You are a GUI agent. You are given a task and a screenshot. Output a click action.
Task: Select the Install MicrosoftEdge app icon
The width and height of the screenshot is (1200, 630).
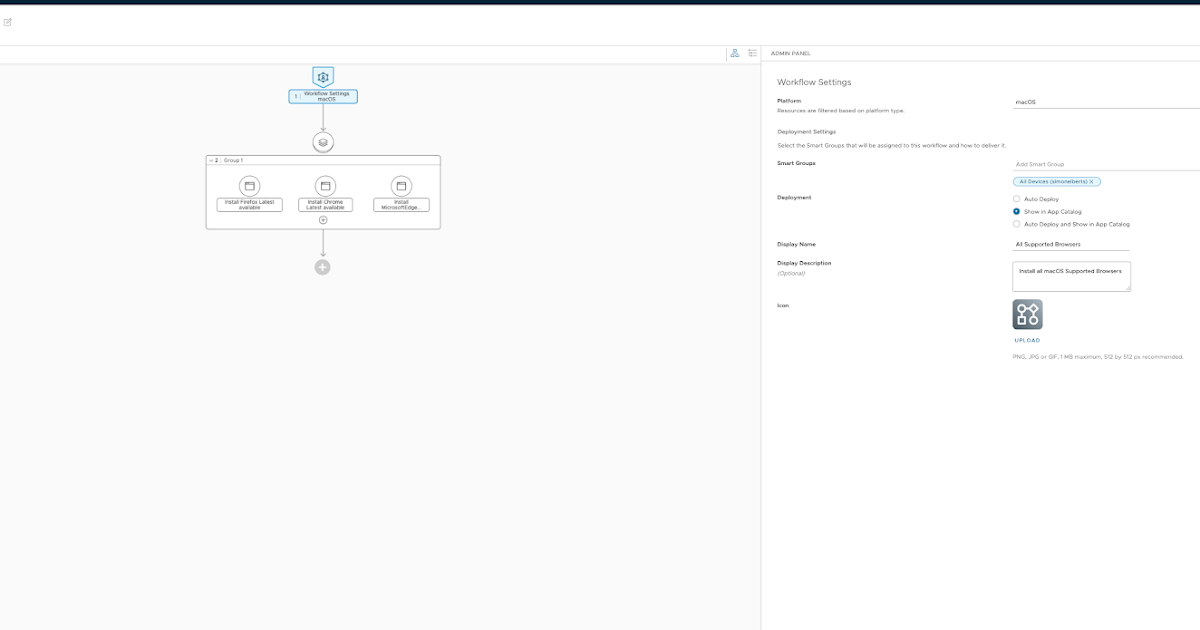click(401, 186)
